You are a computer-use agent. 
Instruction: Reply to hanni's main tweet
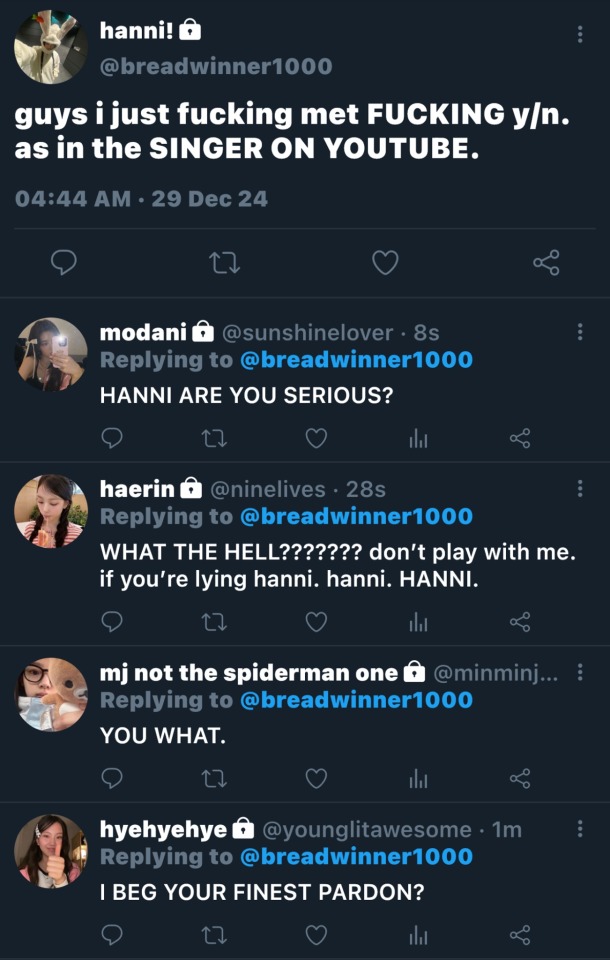(x=64, y=263)
